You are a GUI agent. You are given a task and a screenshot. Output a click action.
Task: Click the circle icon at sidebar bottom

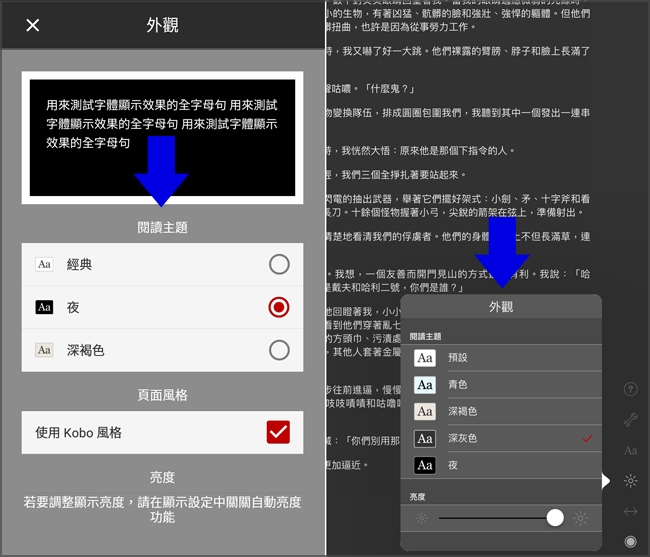(631, 541)
